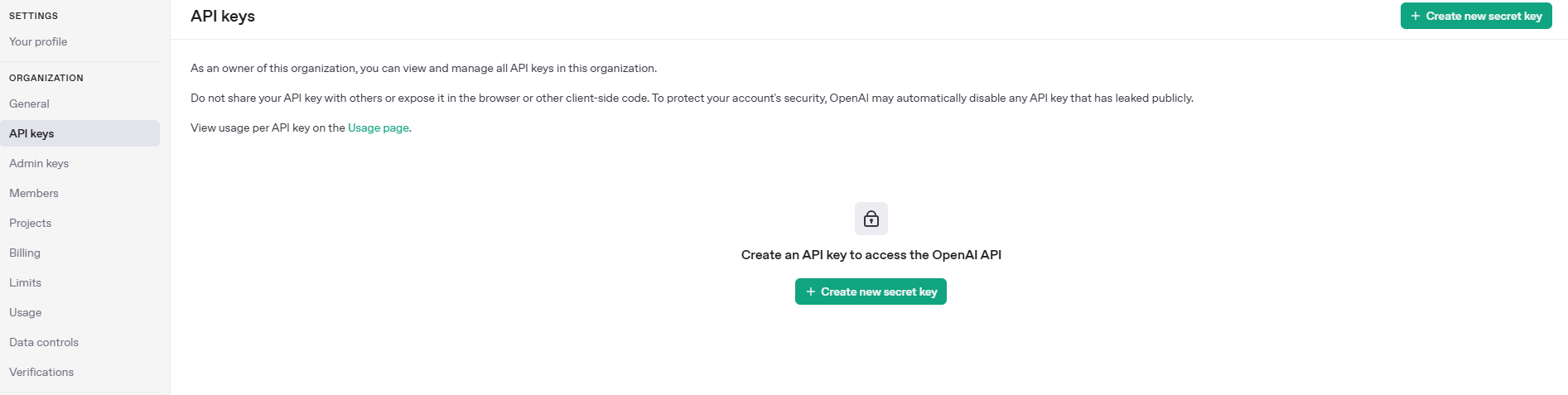Navigate to Verifications in the sidebar
Viewport: 1568px width, 395px height.
pos(41,372)
